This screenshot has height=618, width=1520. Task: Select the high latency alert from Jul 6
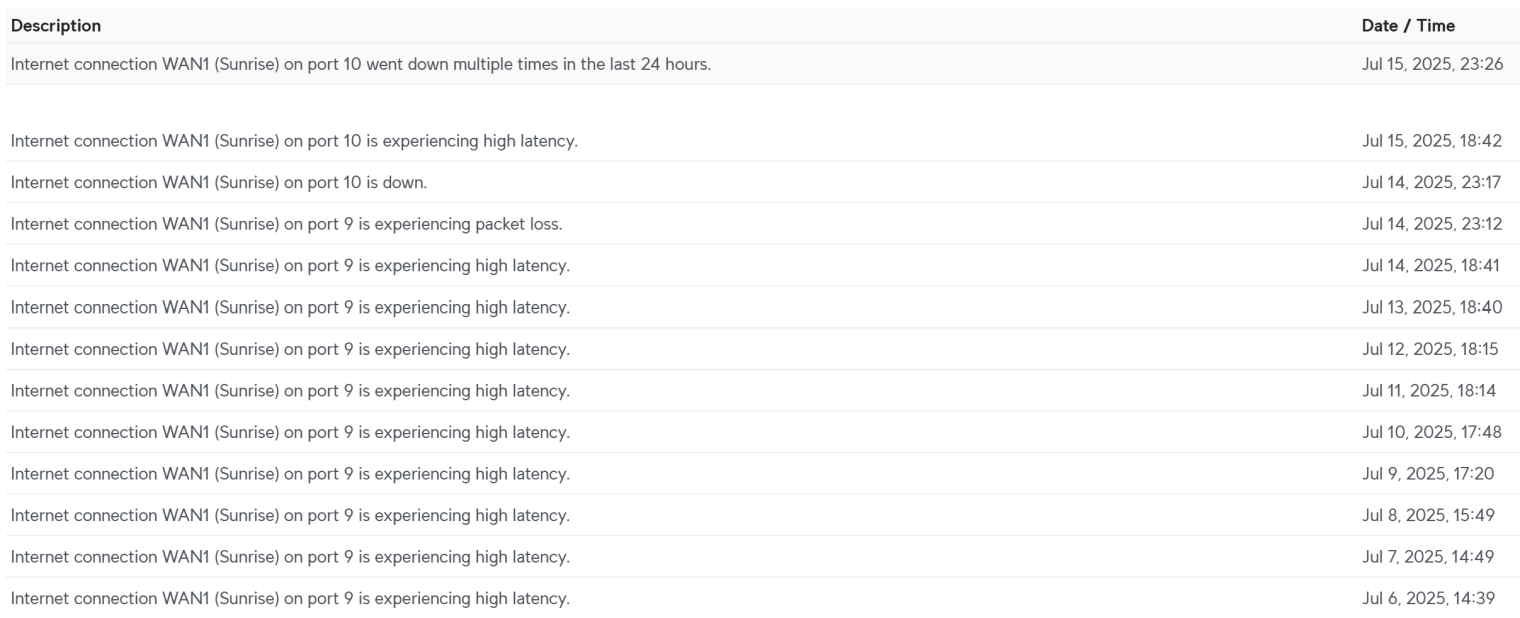290,599
